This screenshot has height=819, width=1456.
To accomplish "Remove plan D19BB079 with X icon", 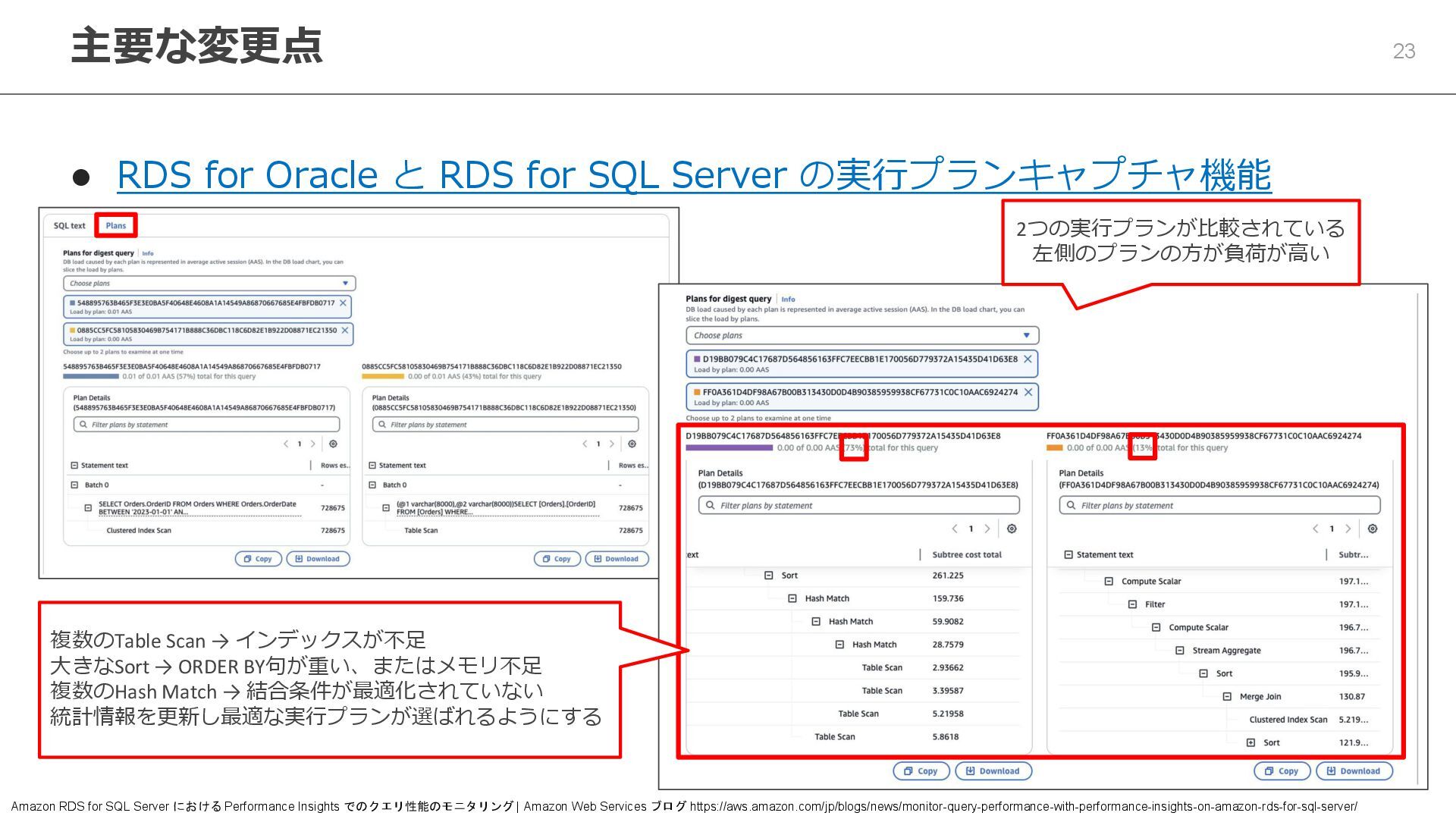I will click(1028, 359).
